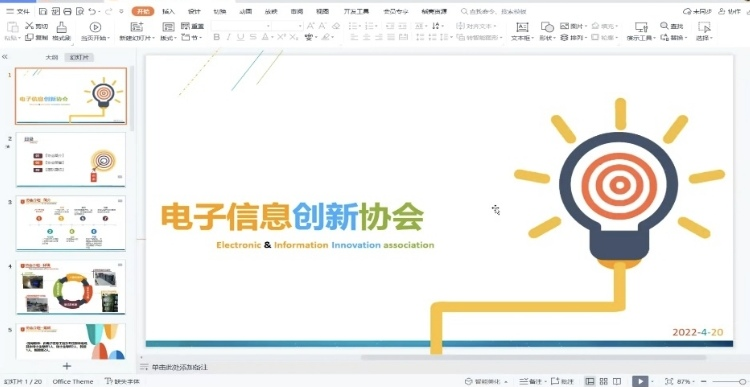Click the Undo arrow icon
This screenshot has width=750, height=387.
tap(92, 11)
